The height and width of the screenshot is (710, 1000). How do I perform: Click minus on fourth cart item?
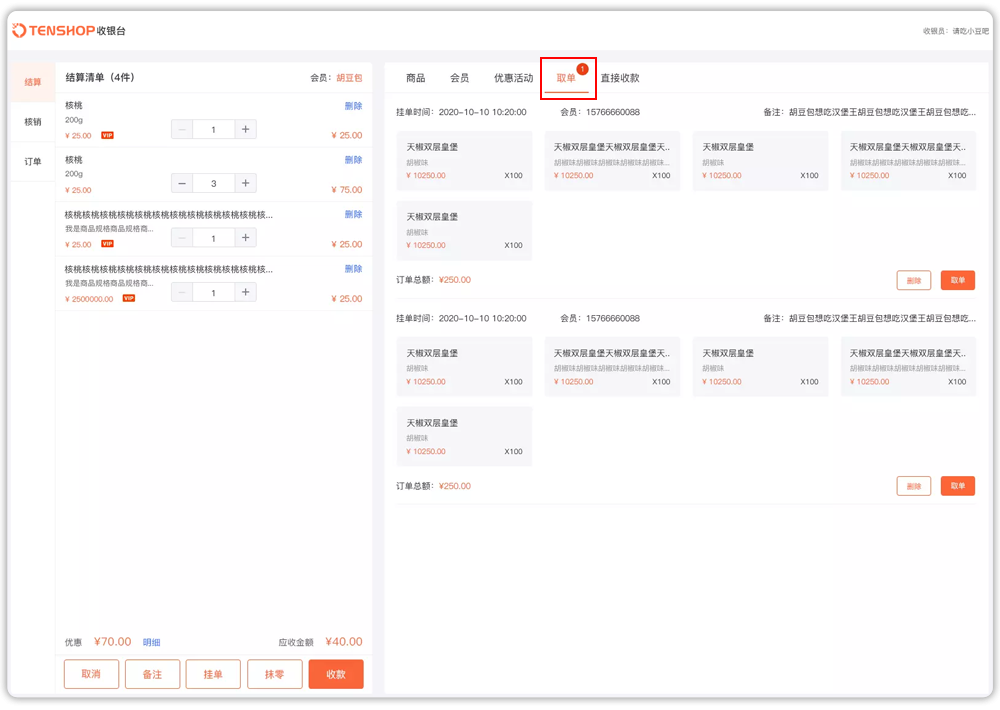tap(182, 293)
